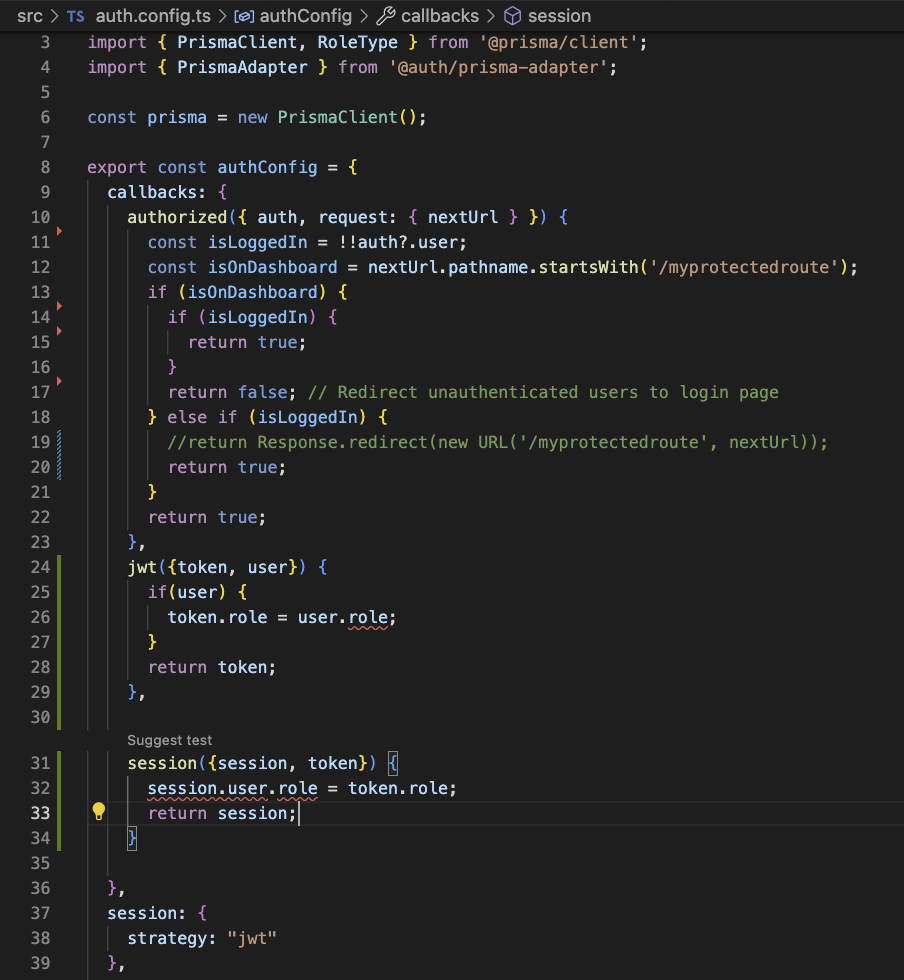Click authConfig in the export declaration

267,168
